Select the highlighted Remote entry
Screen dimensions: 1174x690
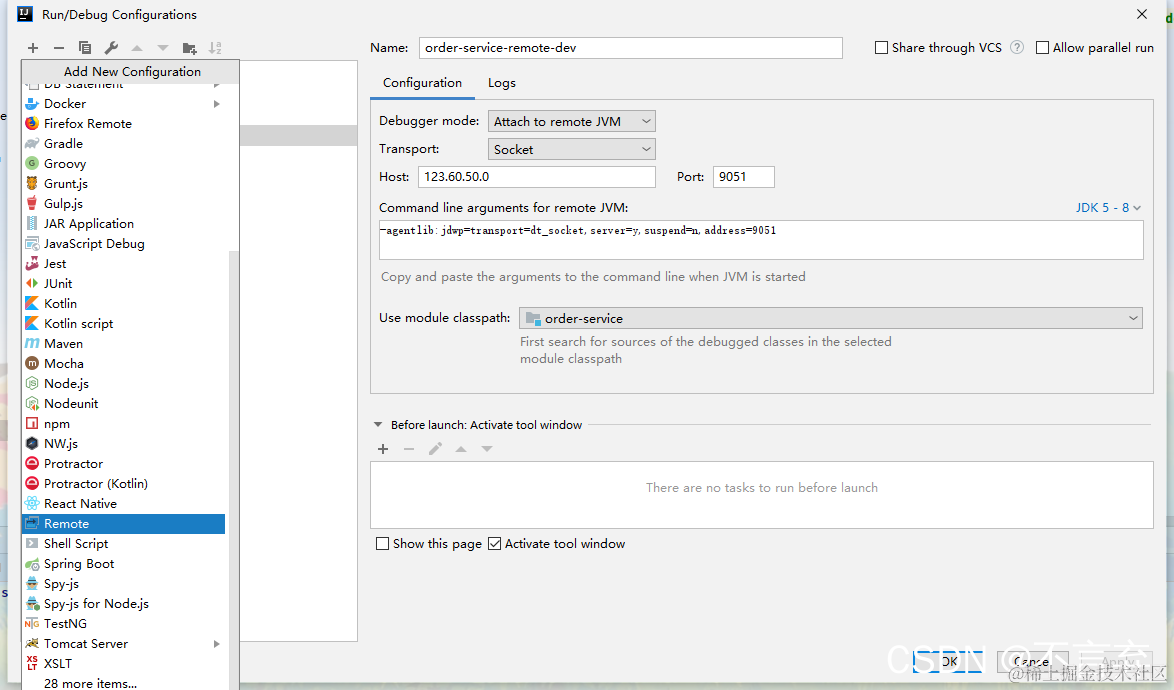point(124,524)
